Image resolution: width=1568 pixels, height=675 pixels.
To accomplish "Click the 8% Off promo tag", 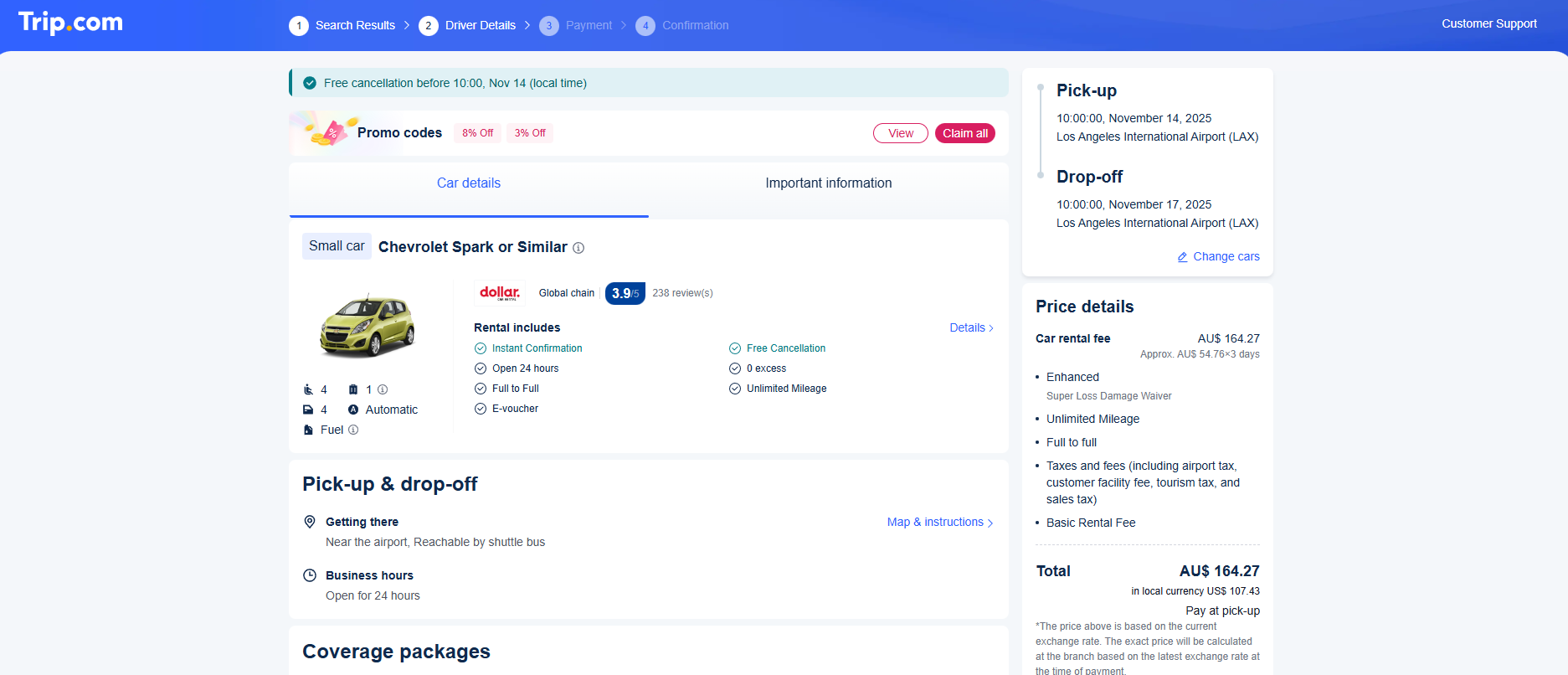I will point(478,133).
